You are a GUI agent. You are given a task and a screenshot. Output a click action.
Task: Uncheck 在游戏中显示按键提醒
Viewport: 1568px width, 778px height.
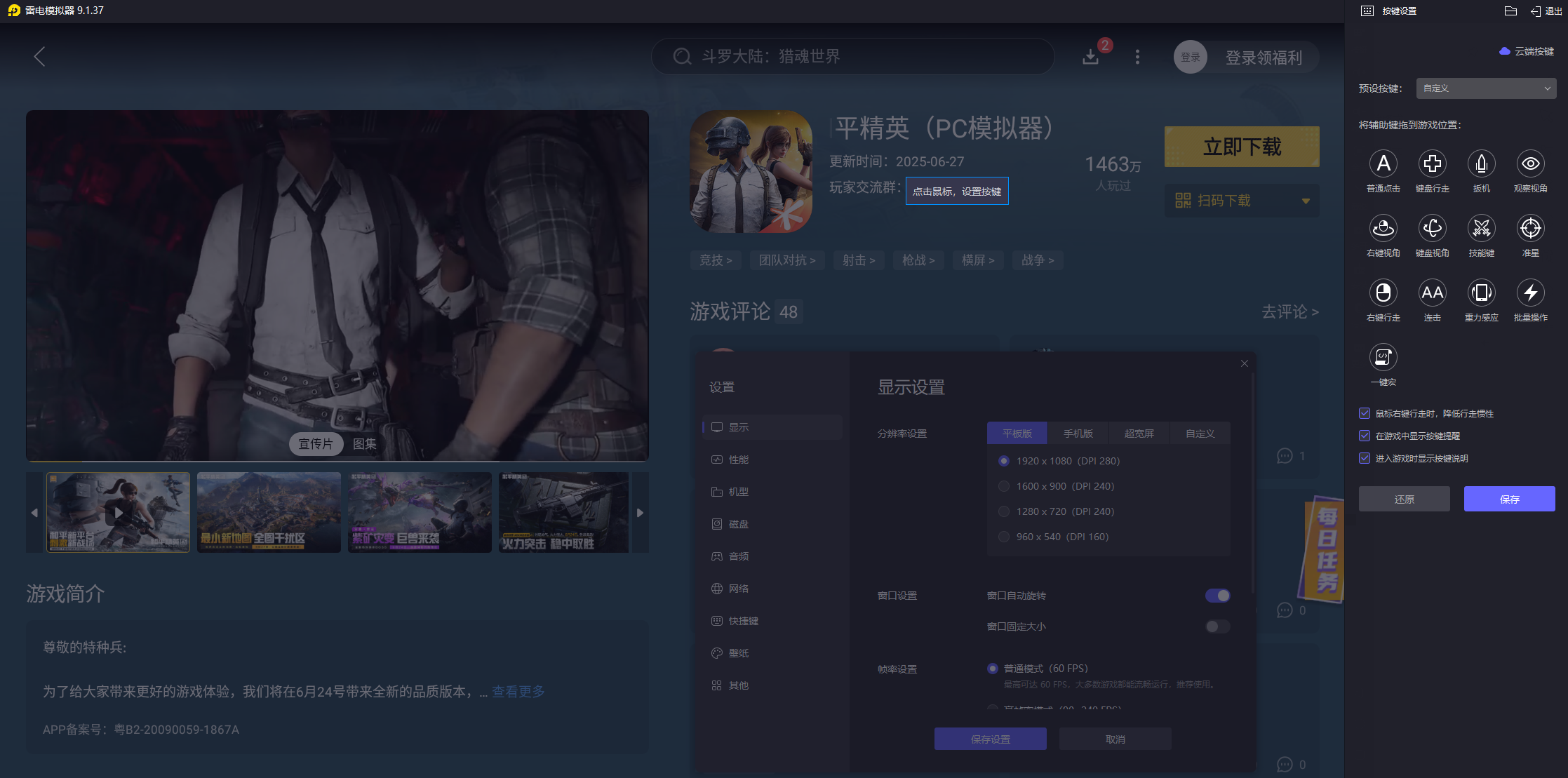(1365, 436)
